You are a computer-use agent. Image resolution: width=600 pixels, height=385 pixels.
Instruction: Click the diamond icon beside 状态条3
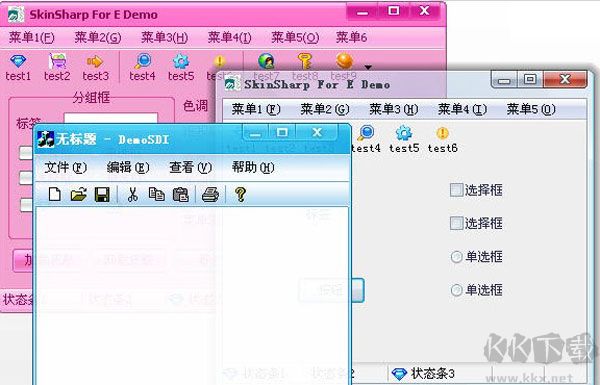[399, 374]
